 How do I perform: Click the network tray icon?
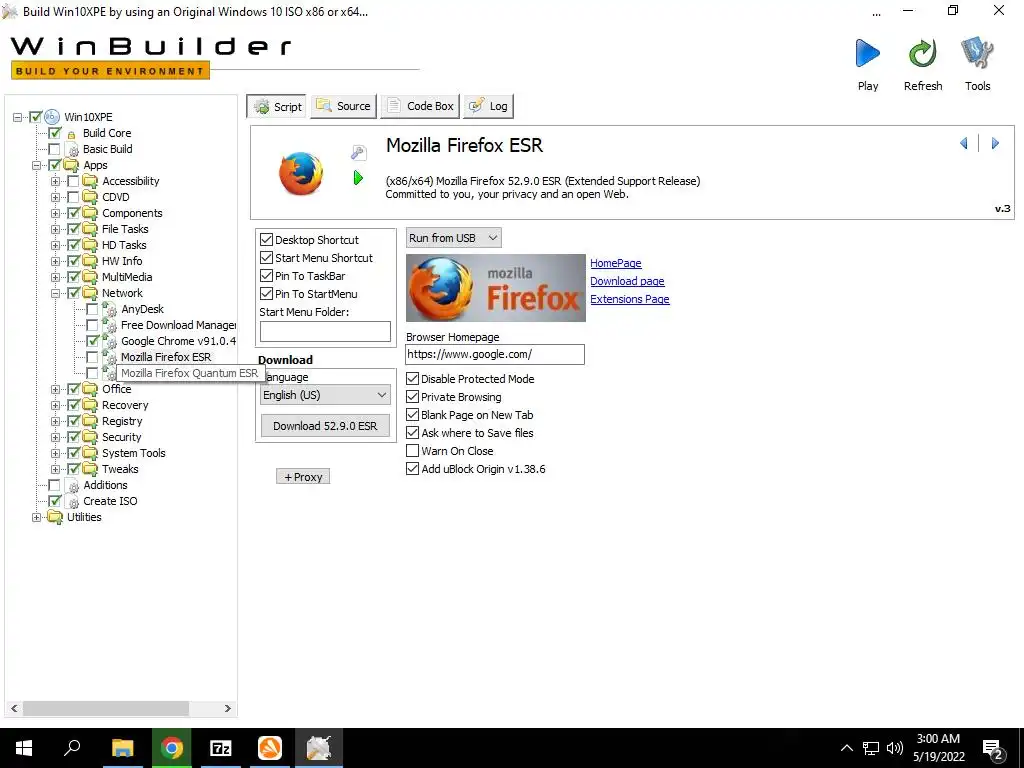[x=871, y=748]
